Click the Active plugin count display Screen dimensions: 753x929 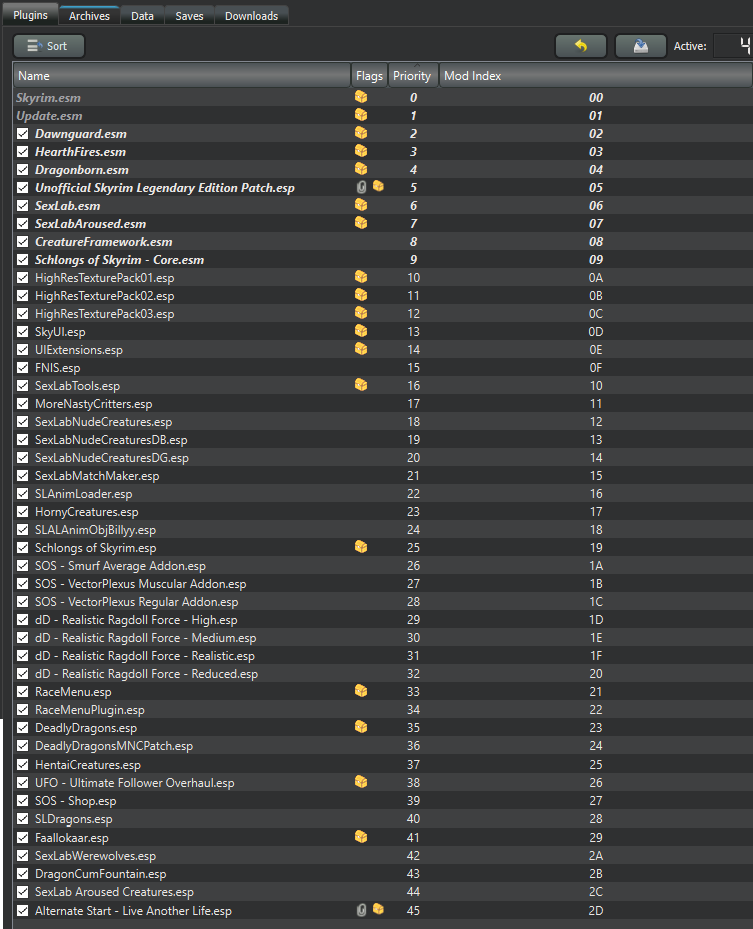pyautogui.click(x=733, y=46)
